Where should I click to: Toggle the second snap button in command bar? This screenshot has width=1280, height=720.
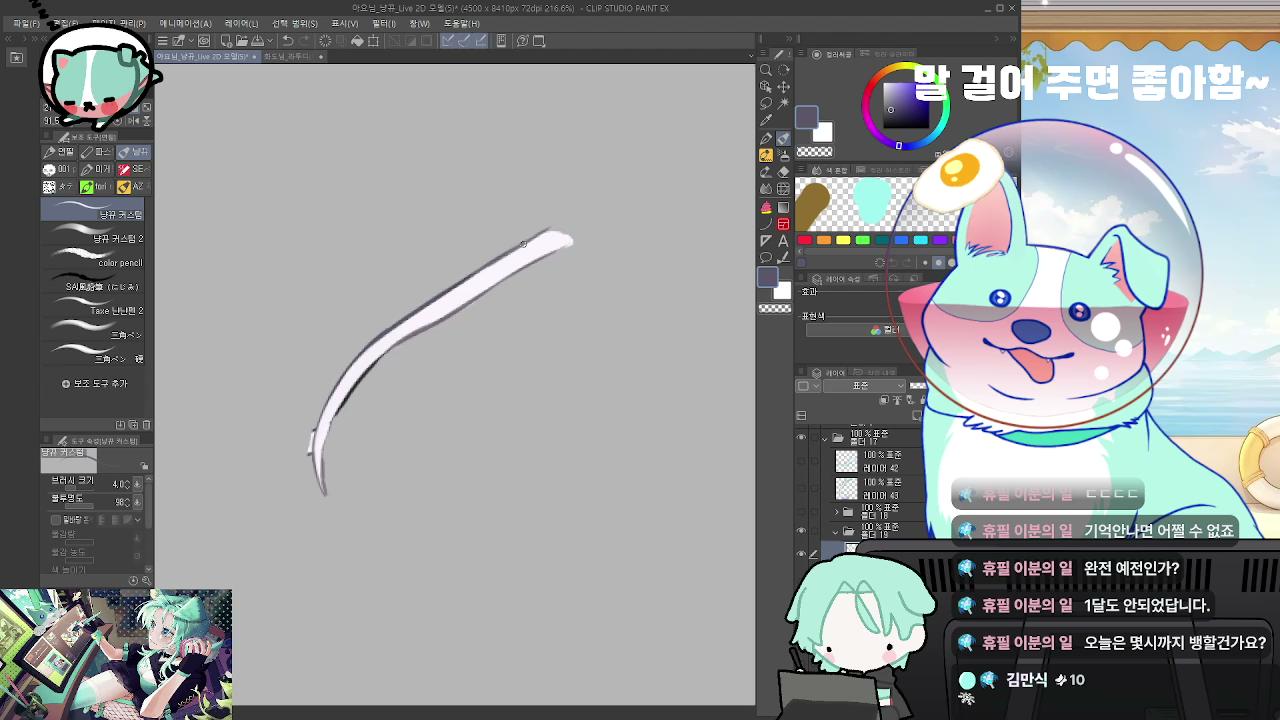[464, 41]
